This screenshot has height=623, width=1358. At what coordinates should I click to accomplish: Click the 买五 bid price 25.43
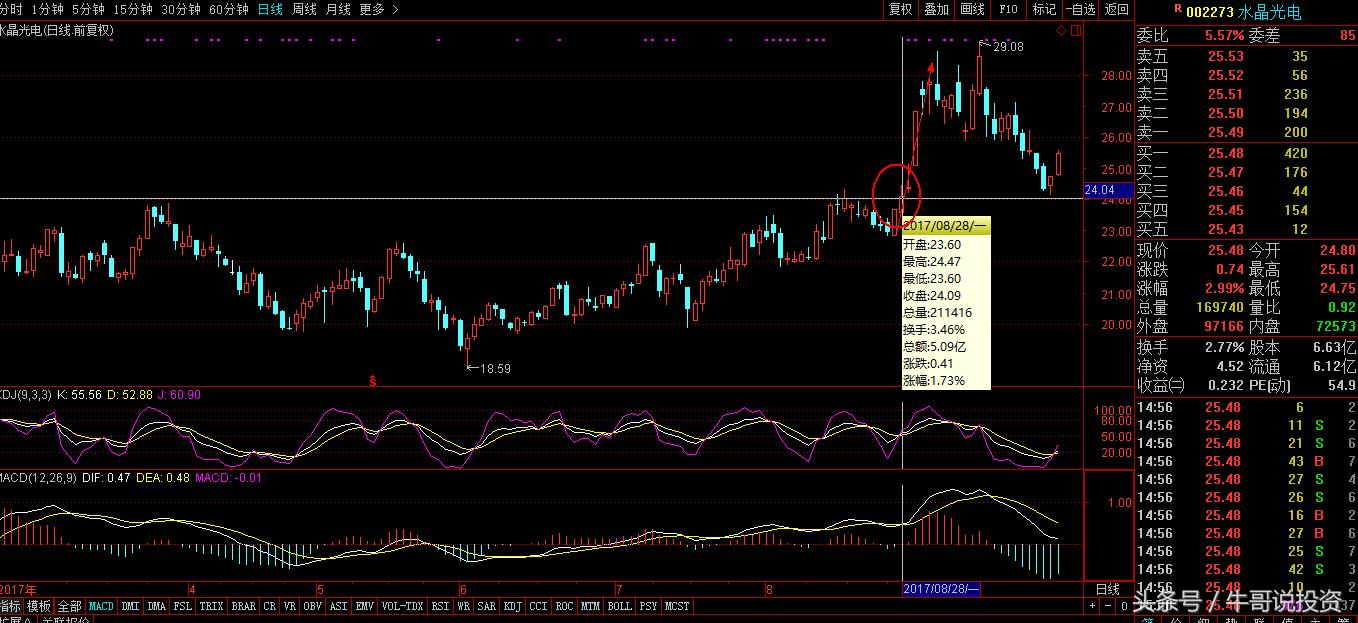[x=1225, y=229]
